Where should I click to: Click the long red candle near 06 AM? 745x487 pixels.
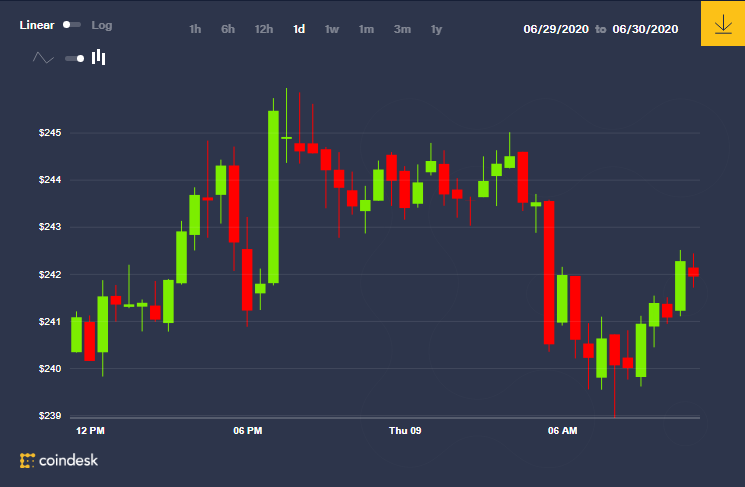click(549, 272)
